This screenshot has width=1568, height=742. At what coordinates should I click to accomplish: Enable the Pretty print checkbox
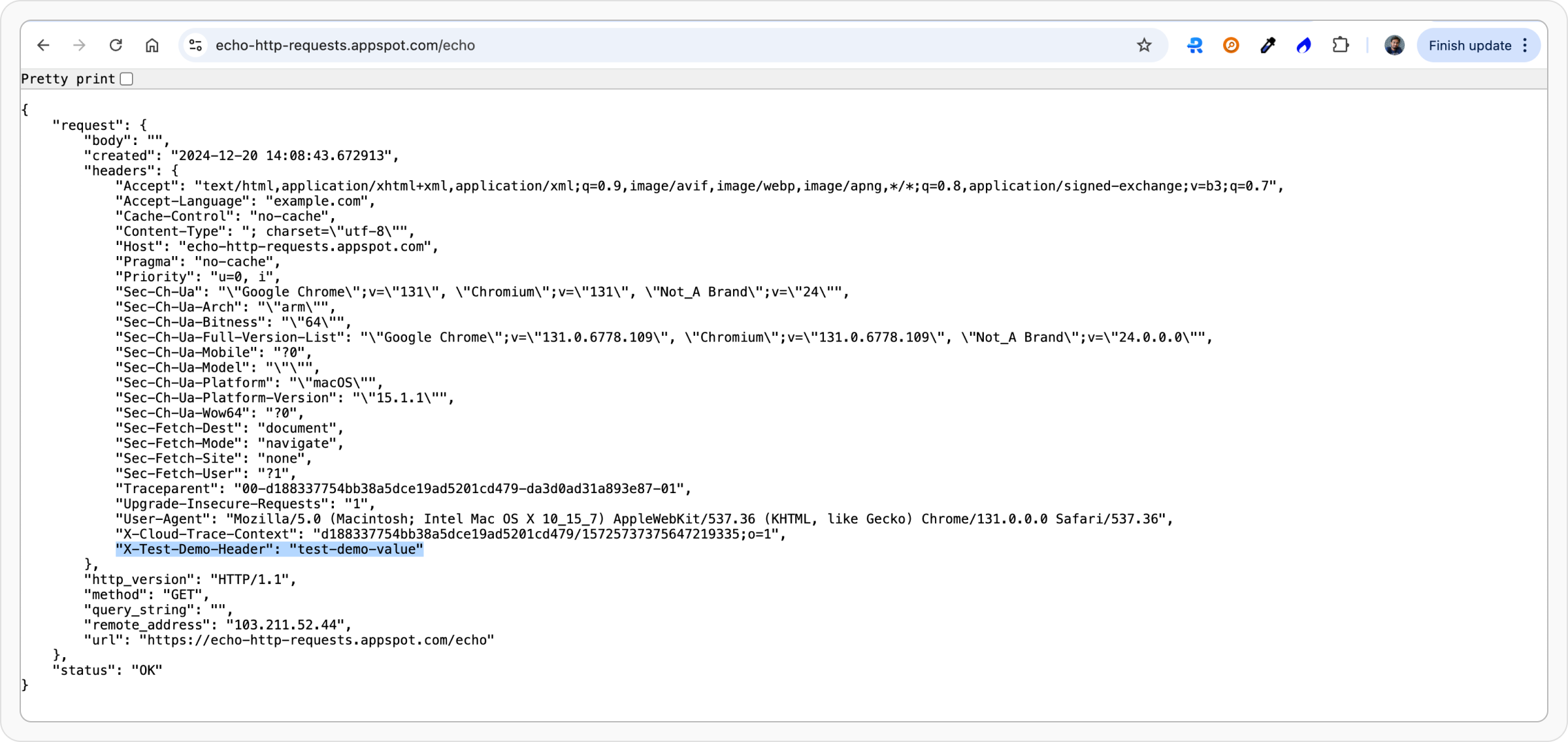tap(127, 79)
